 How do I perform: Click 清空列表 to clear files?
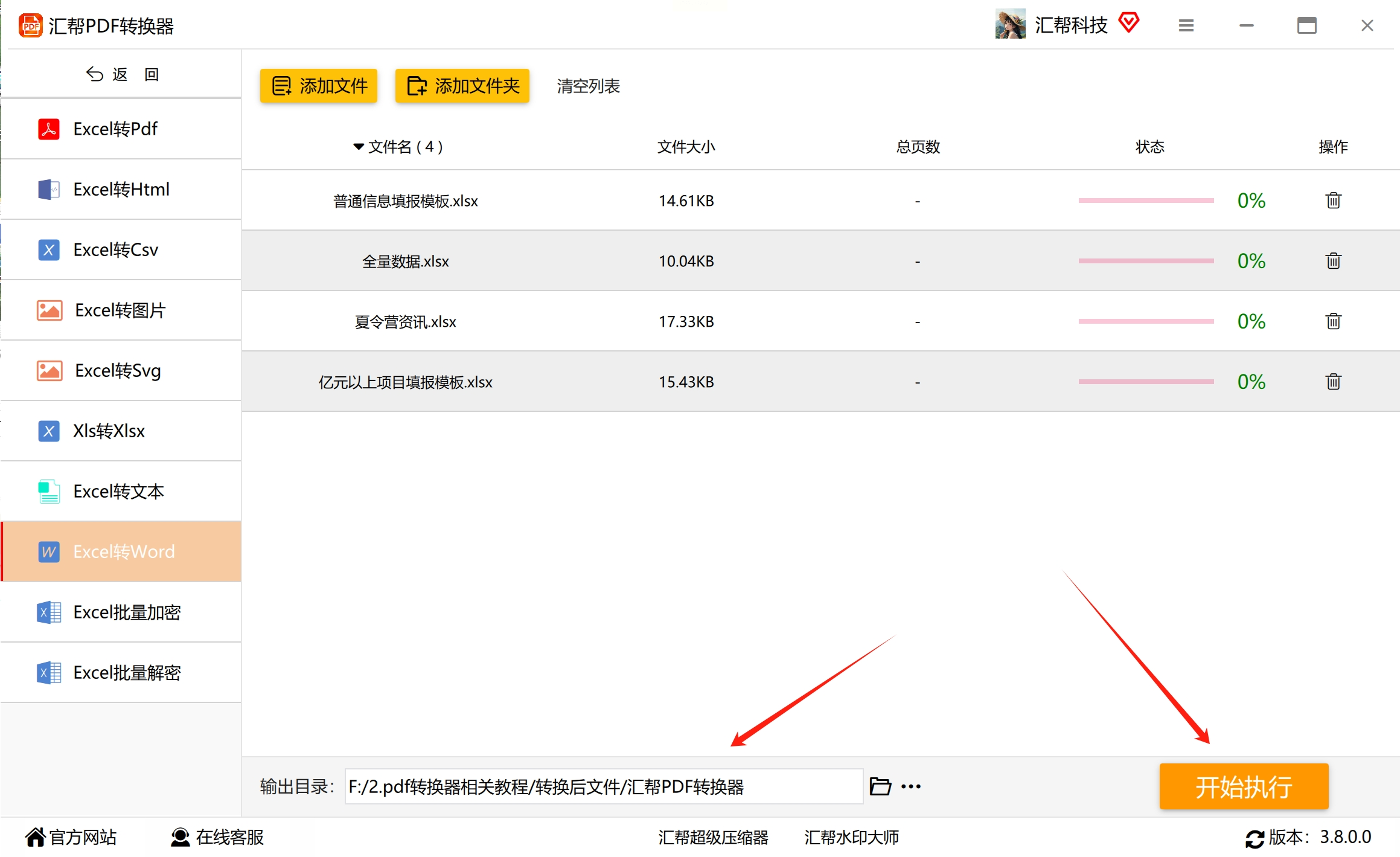pyautogui.click(x=588, y=86)
